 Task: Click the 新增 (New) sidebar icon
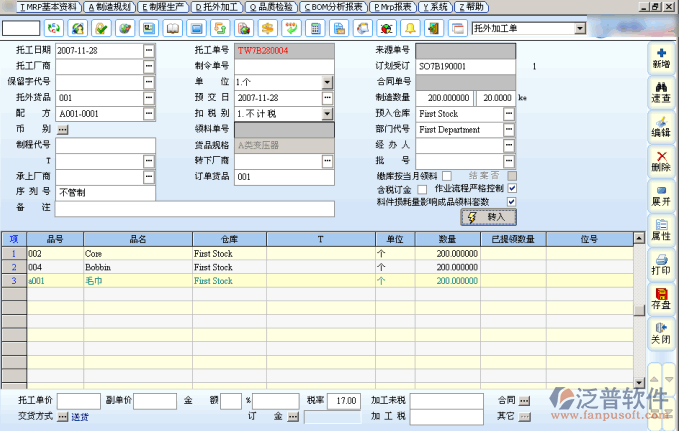point(660,56)
